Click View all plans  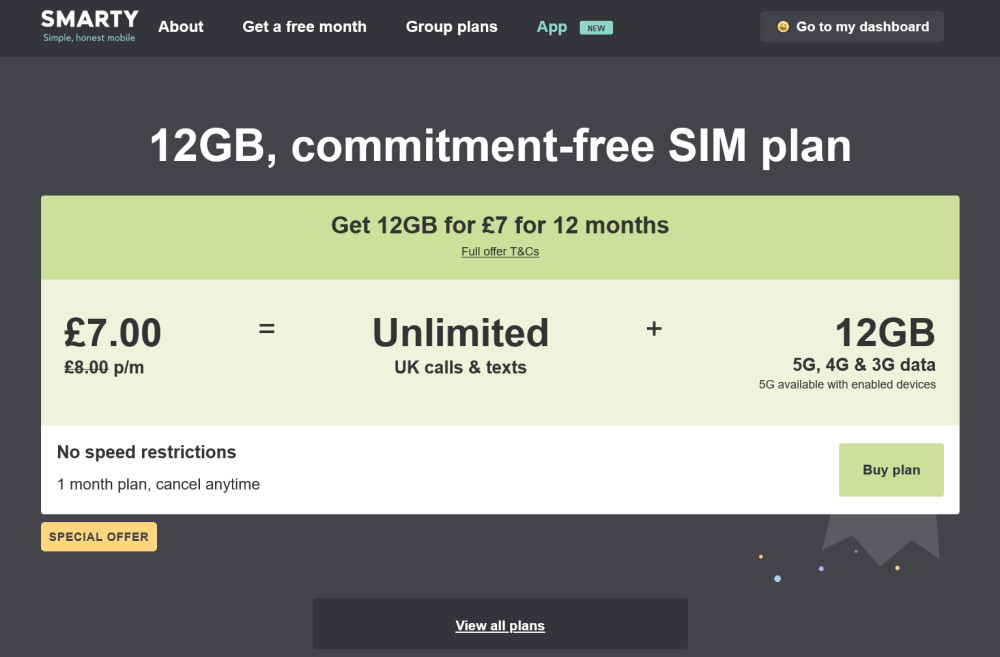pyautogui.click(x=500, y=624)
